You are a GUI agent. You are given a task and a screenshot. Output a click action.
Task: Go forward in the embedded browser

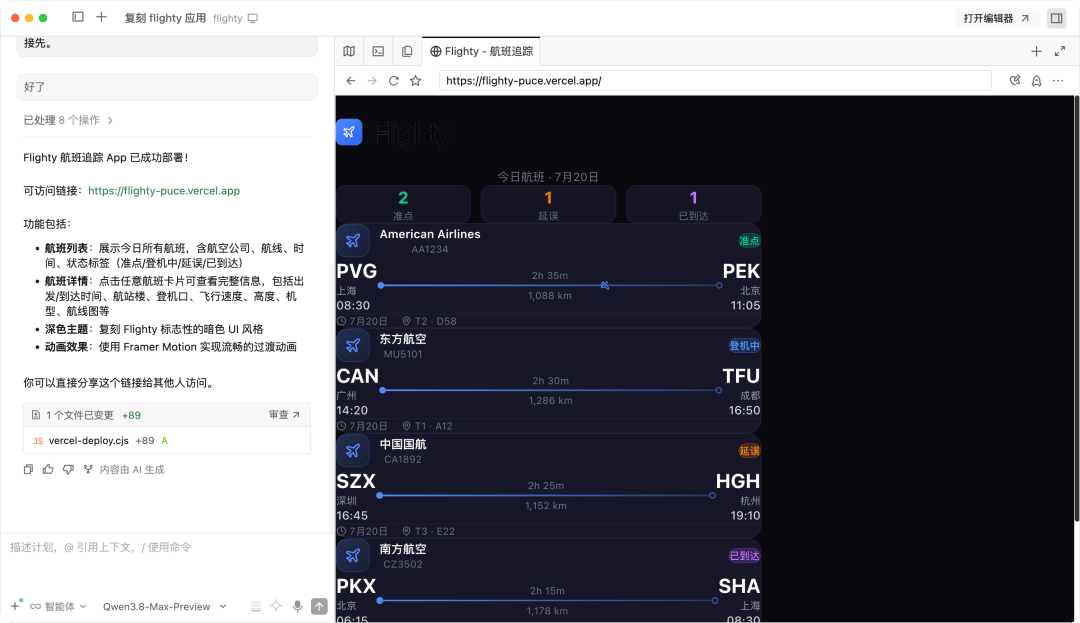click(x=372, y=81)
